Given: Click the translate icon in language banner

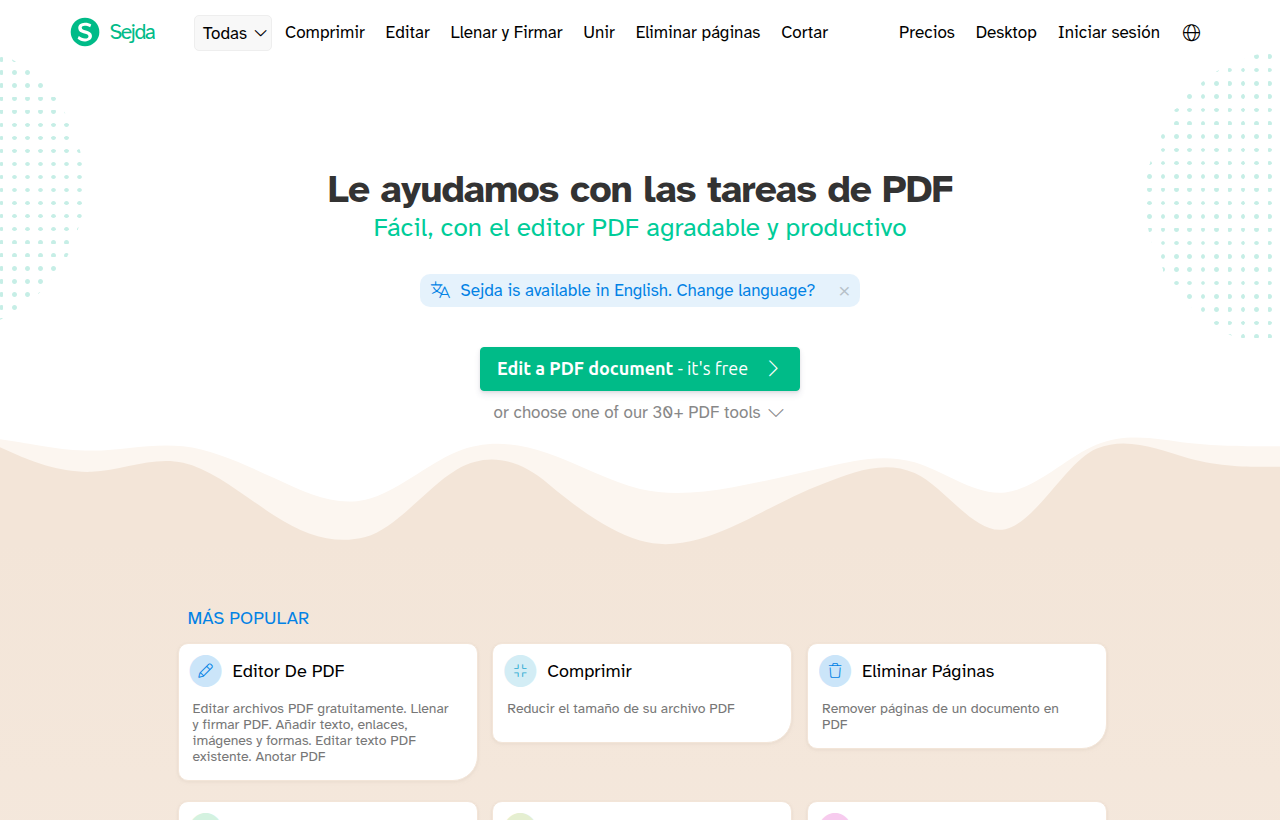Looking at the screenshot, I should pyautogui.click(x=440, y=290).
